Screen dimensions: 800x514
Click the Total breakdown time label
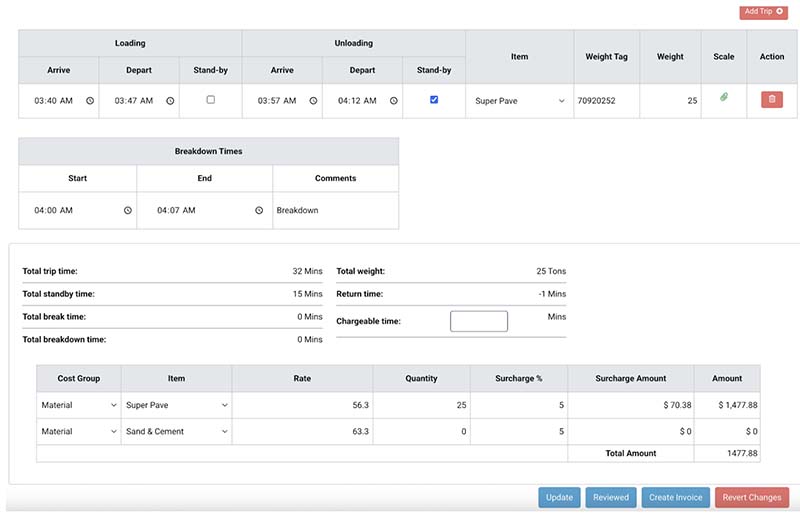point(64,339)
